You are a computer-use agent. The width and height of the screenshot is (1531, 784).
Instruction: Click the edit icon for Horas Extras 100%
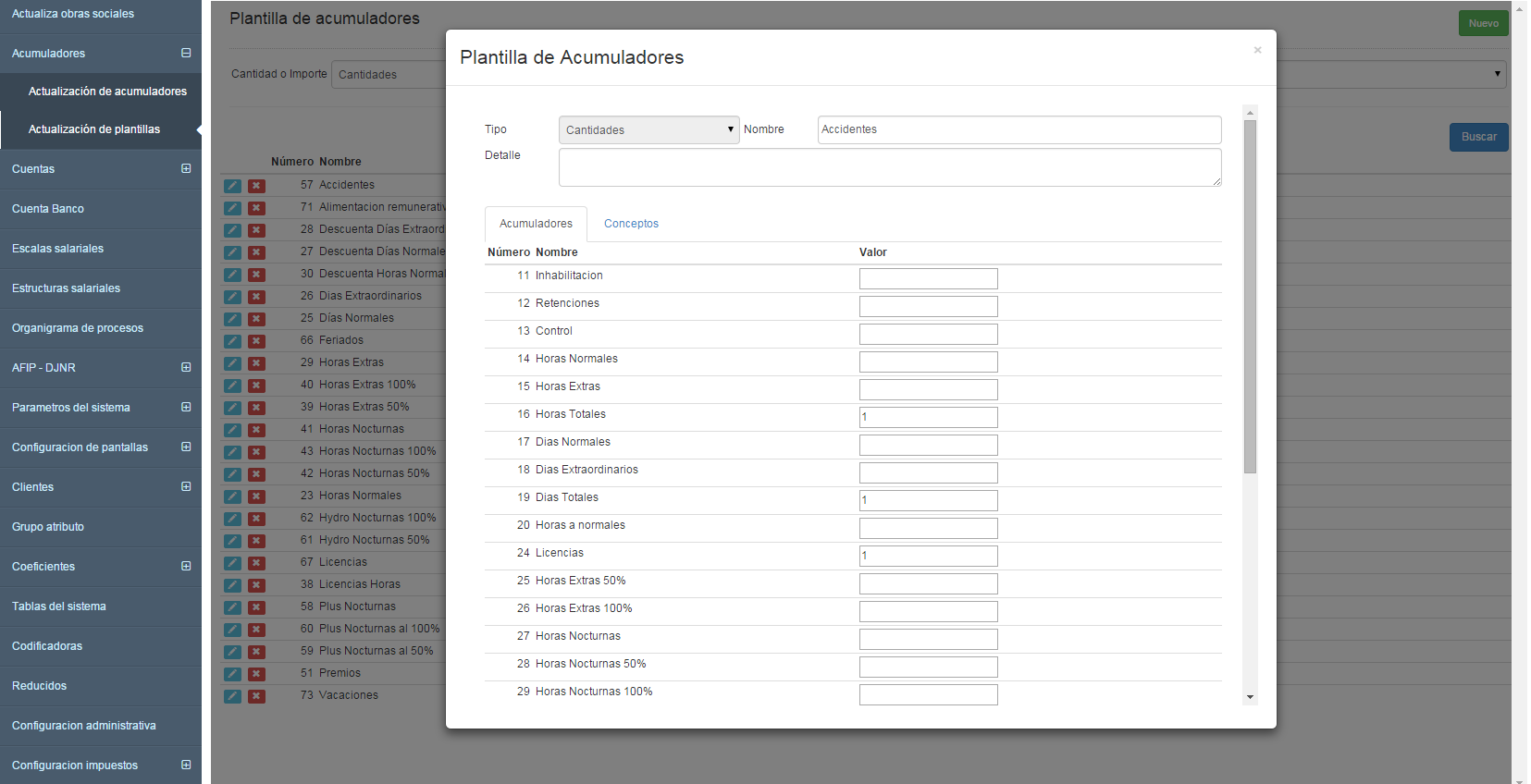pyautogui.click(x=232, y=386)
